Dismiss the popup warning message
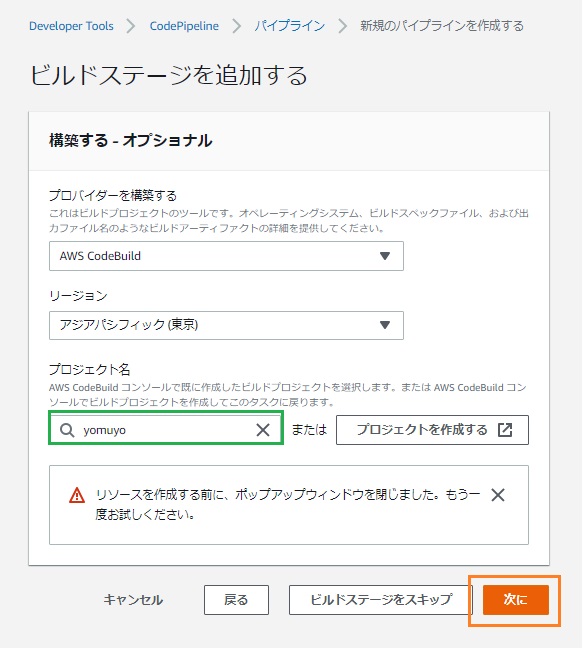This screenshot has width=584, height=648. [498, 495]
